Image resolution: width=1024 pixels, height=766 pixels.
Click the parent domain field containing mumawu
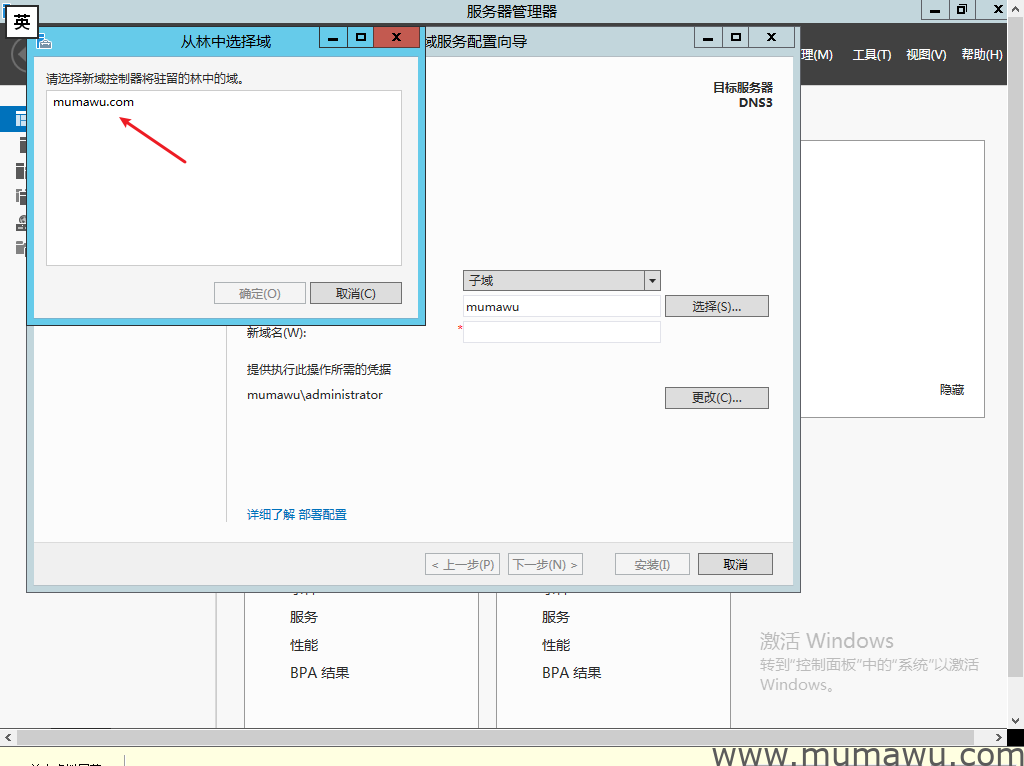point(561,307)
